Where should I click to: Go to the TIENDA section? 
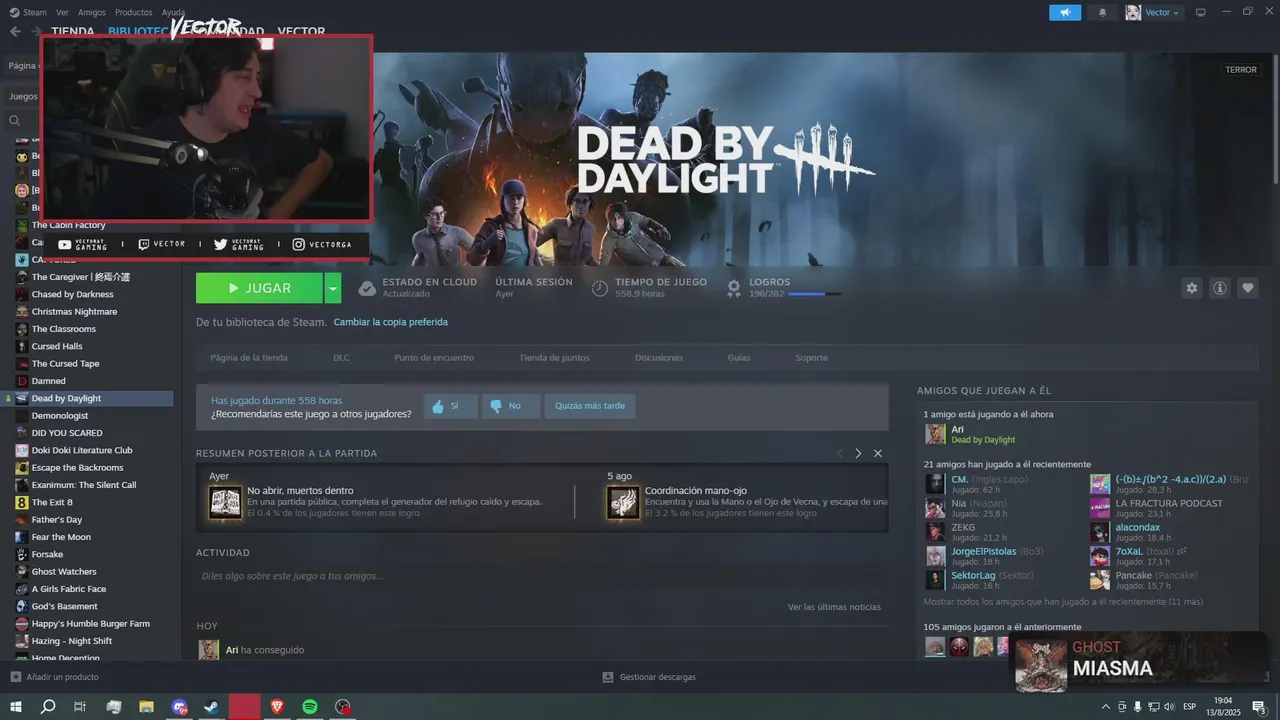pos(72,31)
